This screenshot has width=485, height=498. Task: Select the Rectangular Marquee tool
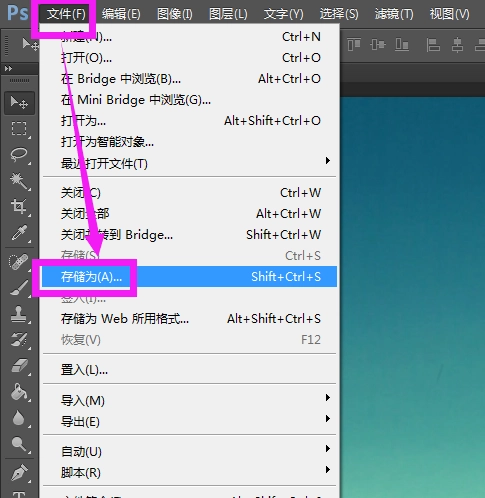(x=19, y=128)
